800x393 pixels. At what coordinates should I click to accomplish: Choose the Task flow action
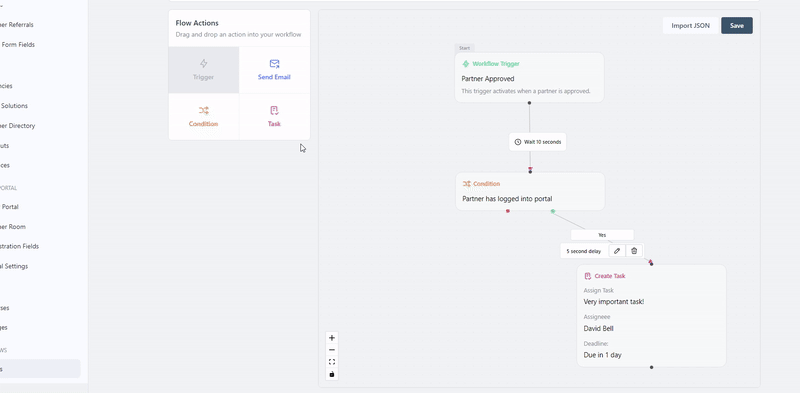(x=274, y=117)
